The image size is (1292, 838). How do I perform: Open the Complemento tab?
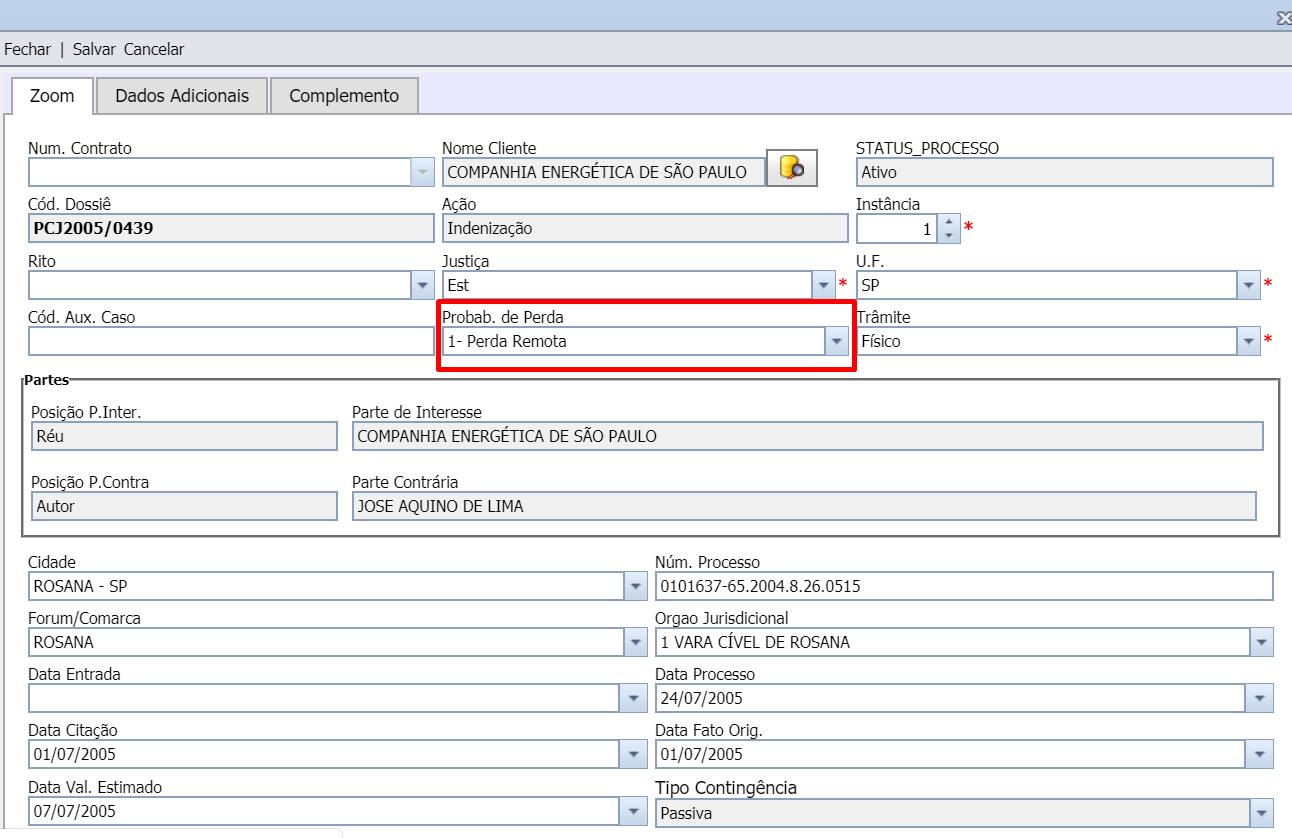344,96
